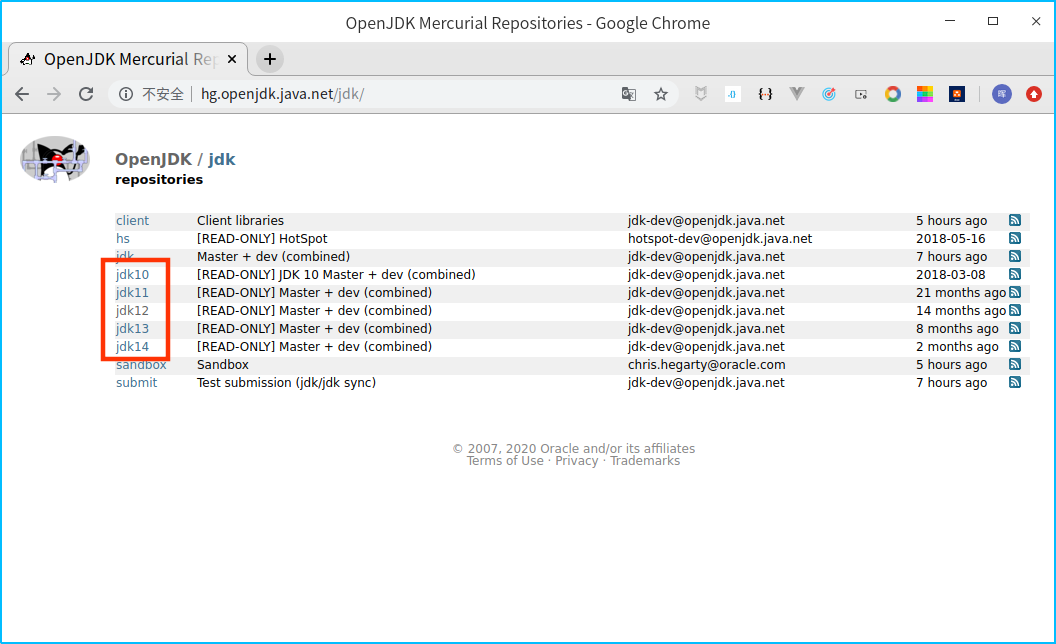Open the jdk14 repository link

click(x=132, y=346)
